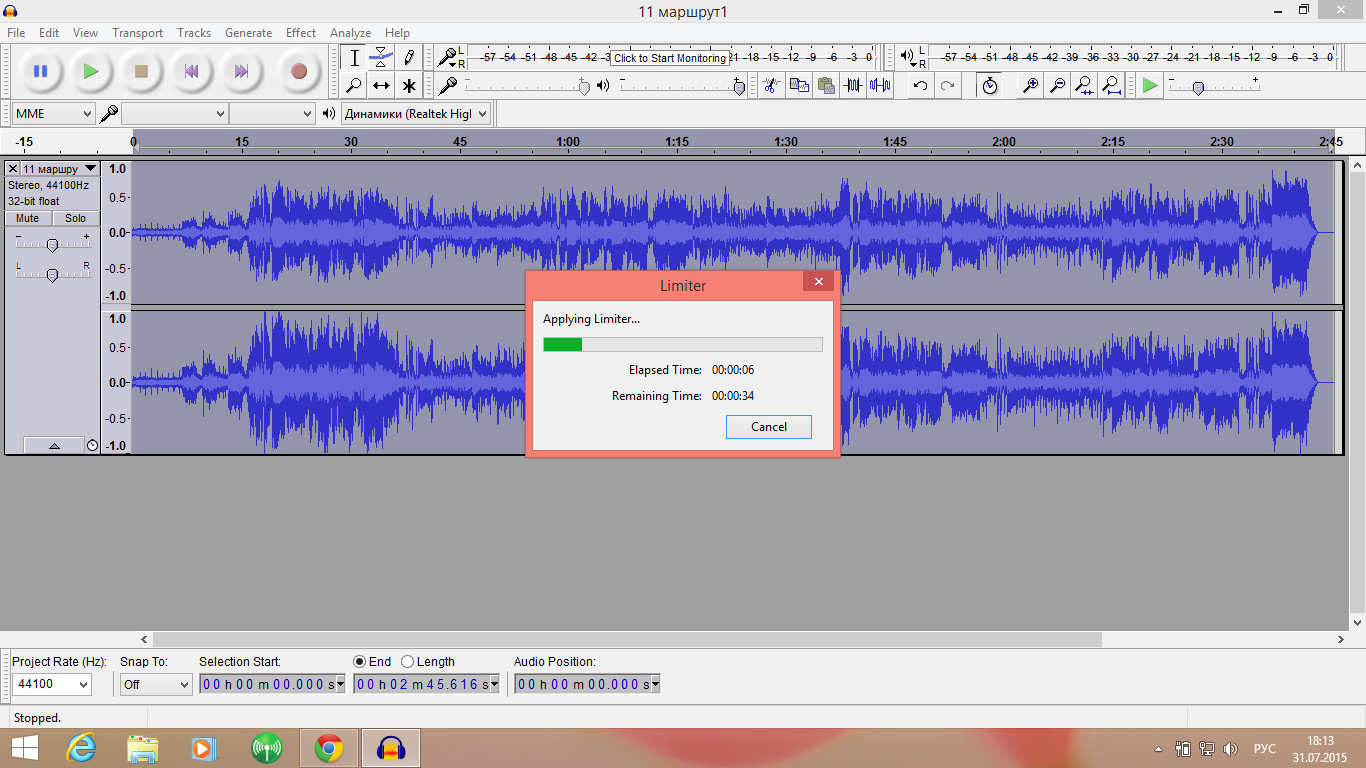Image resolution: width=1366 pixels, height=768 pixels.
Task: Open the Transport menu
Action: pos(137,33)
